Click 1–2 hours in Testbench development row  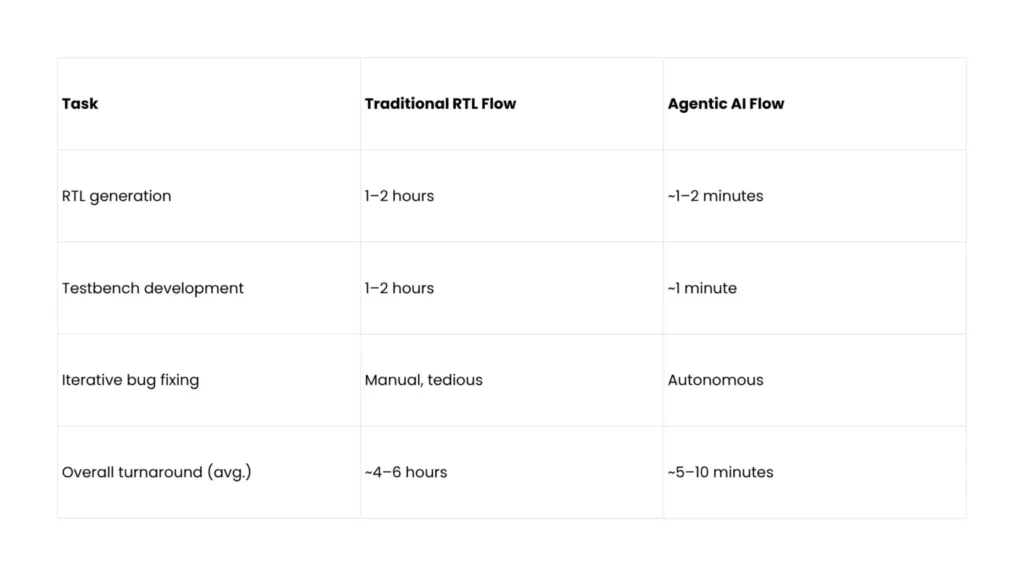pos(399,288)
